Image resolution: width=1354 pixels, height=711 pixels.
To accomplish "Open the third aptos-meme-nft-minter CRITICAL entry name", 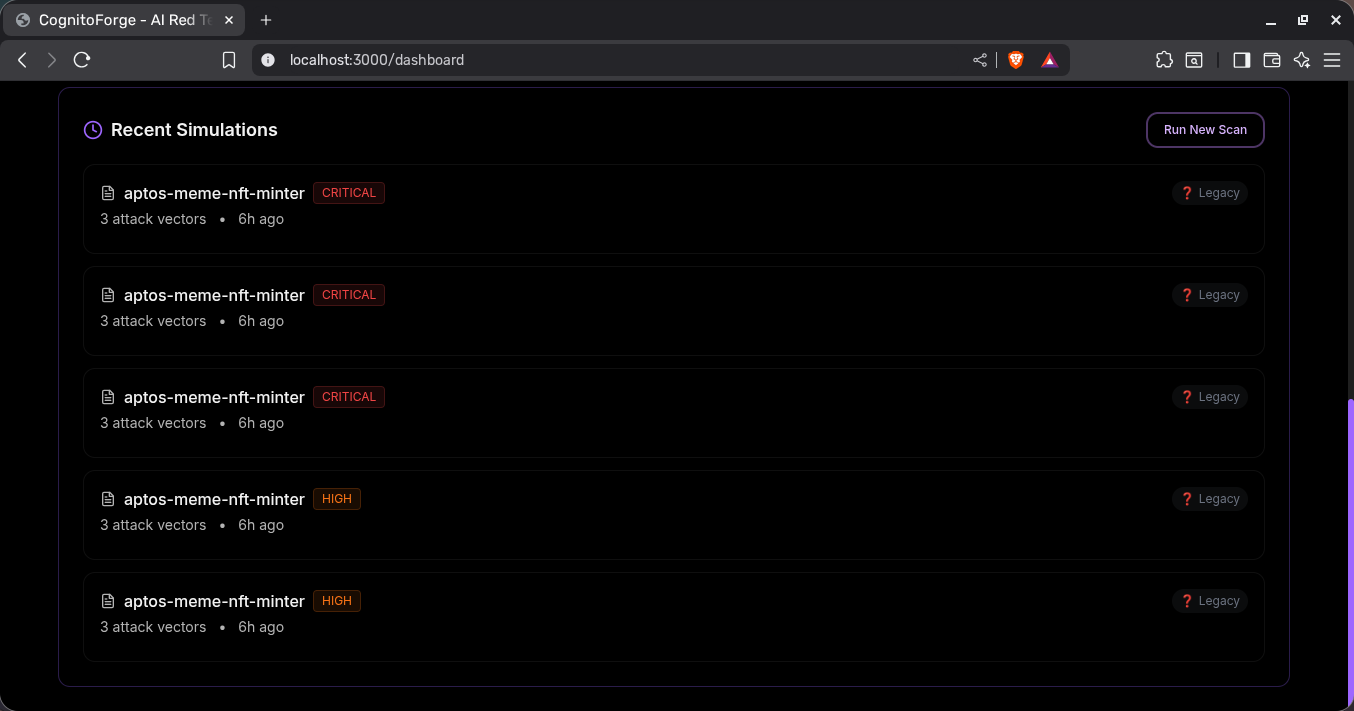I will coord(214,397).
